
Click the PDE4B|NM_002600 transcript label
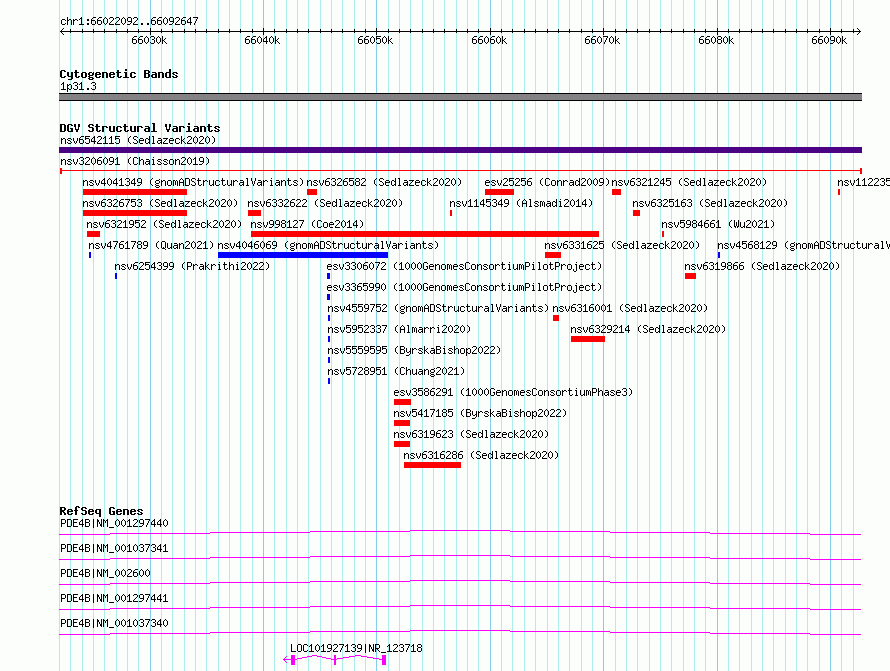coord(105,573)
